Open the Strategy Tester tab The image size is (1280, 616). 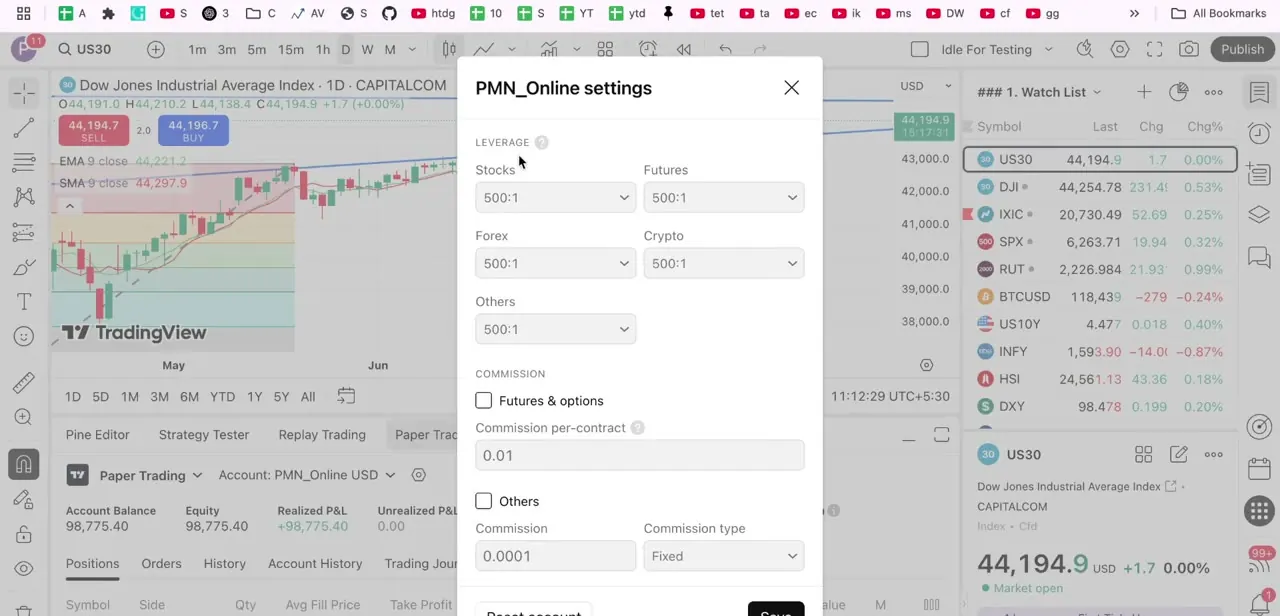204,435
